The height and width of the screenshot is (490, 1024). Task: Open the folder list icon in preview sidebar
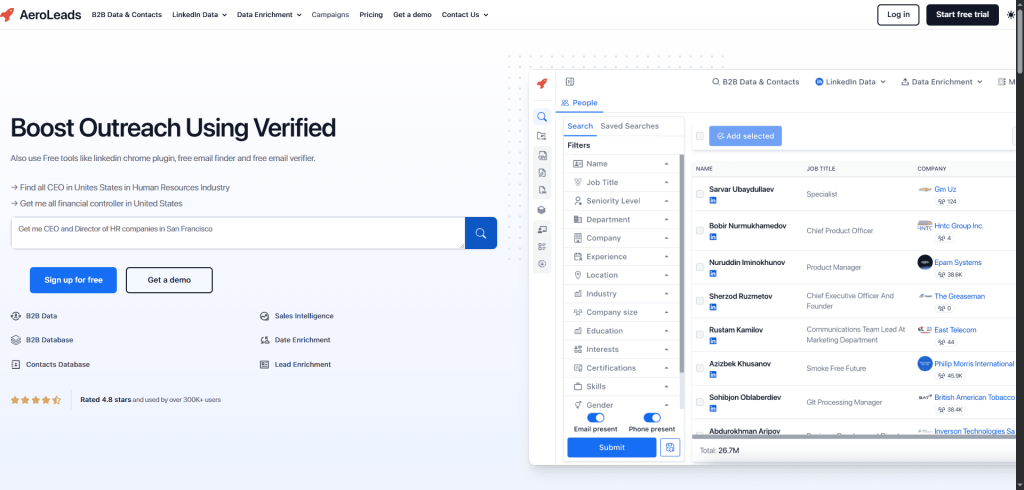tap(541, 136)
